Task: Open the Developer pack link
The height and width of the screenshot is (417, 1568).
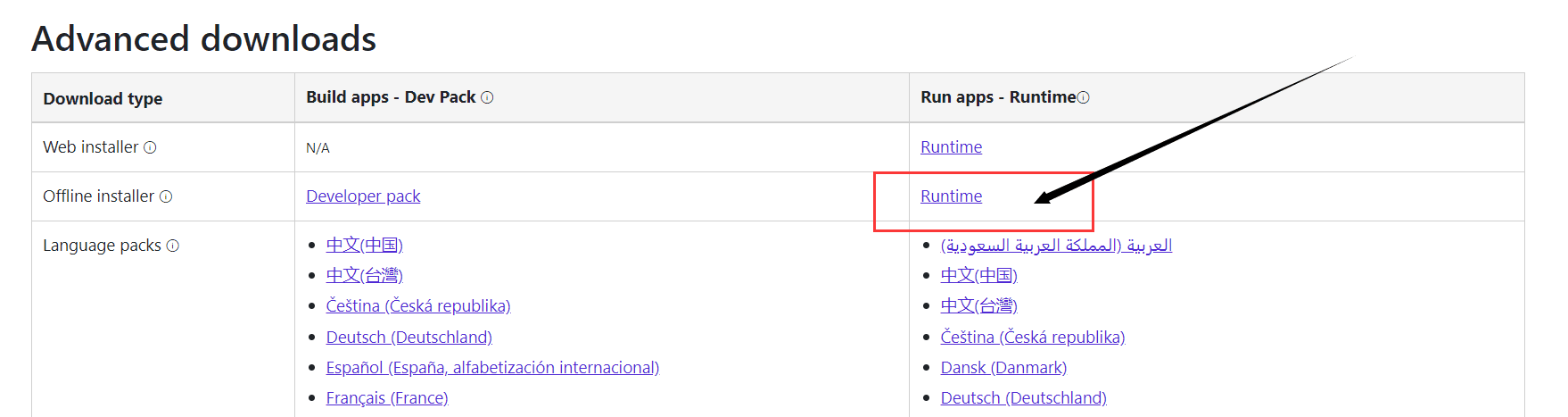Action: [x=363, y=196]
